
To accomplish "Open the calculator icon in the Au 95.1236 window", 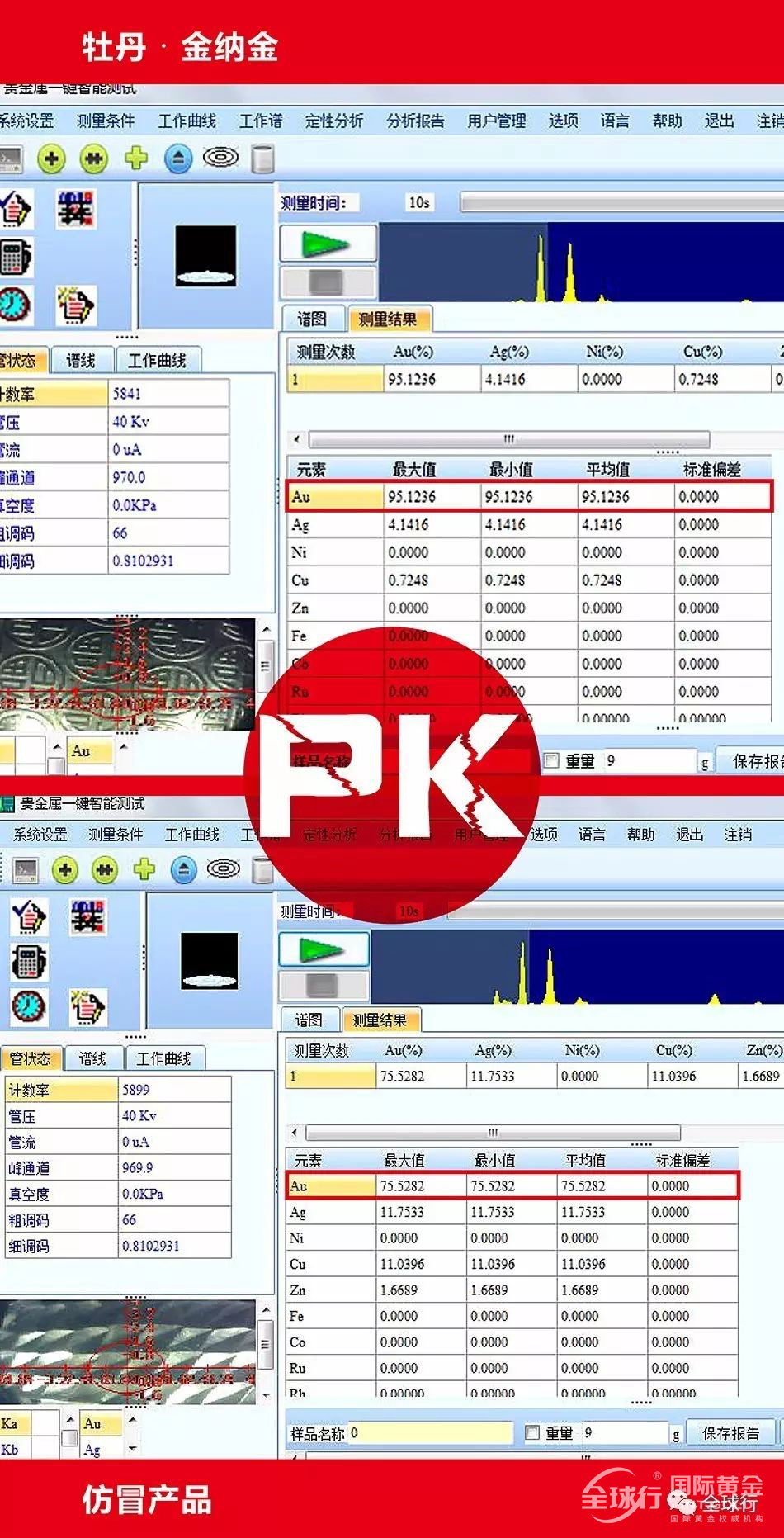I will point(15,258).
